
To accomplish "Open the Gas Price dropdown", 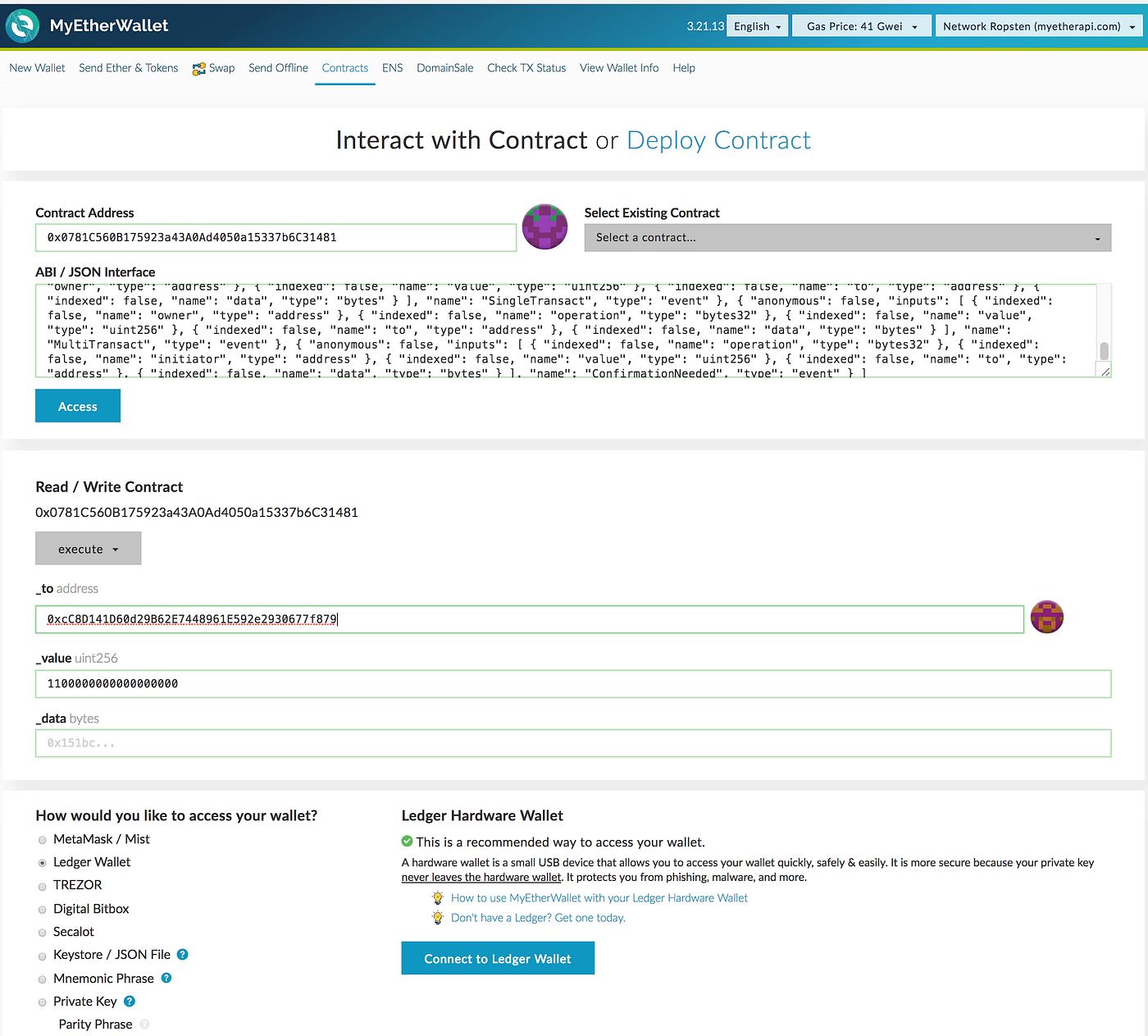I will [862, 26].
